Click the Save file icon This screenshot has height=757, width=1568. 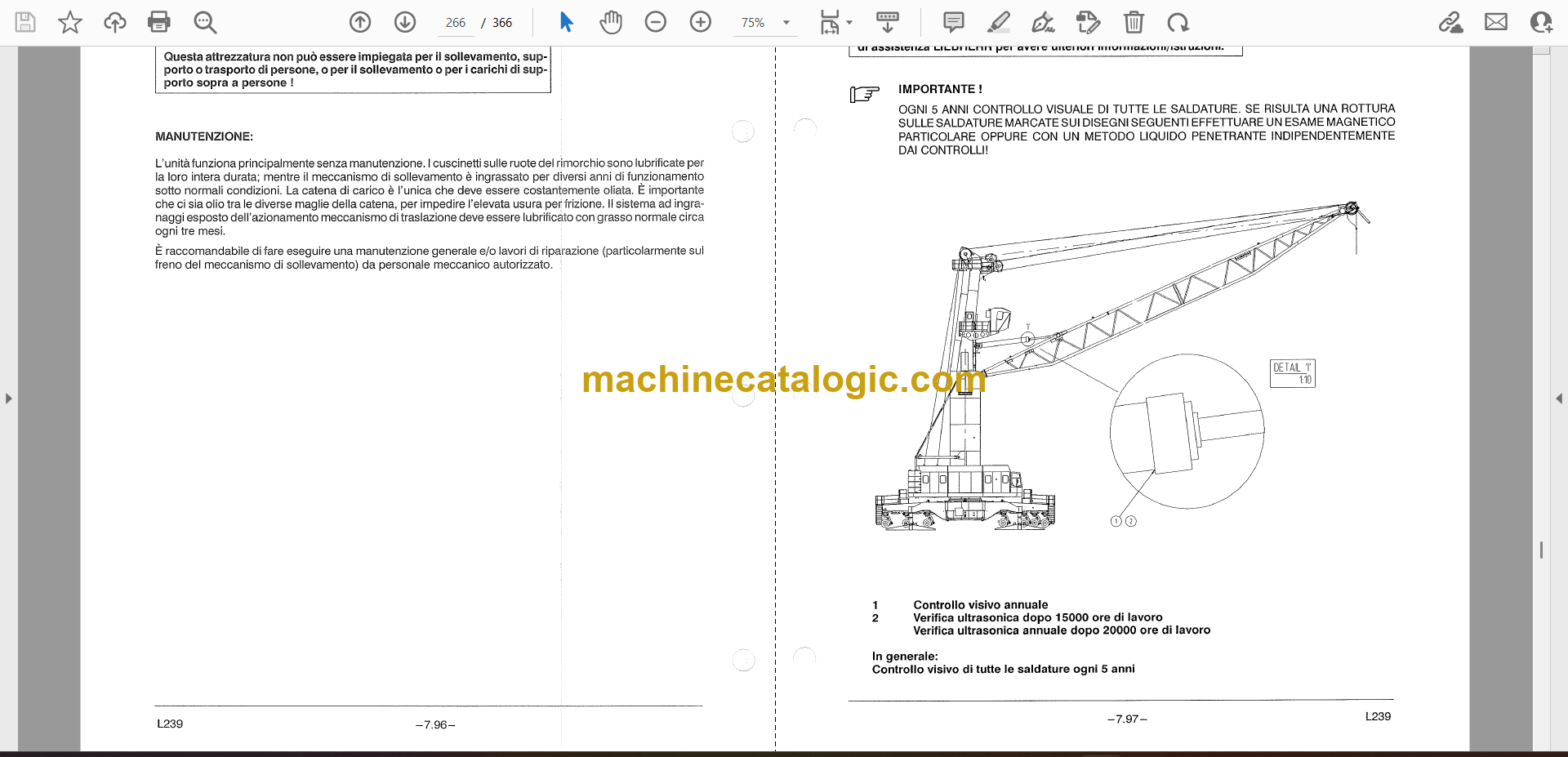click(x=25, y=22)
